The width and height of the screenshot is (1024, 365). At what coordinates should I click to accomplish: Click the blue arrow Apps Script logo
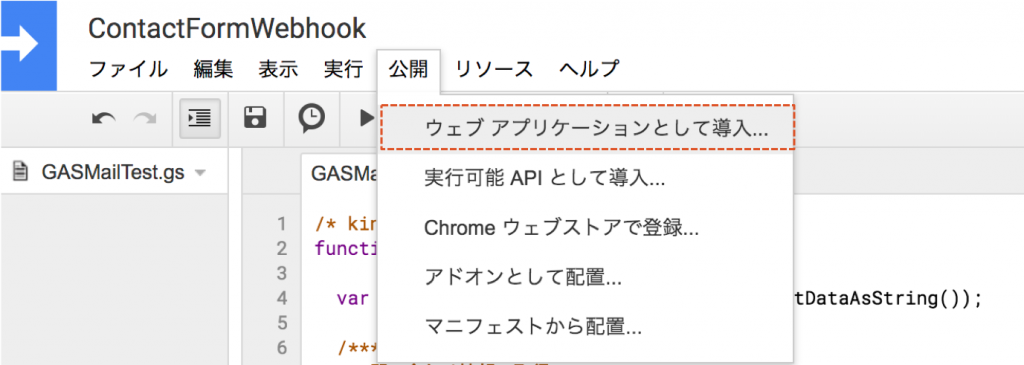coord(28,45)
